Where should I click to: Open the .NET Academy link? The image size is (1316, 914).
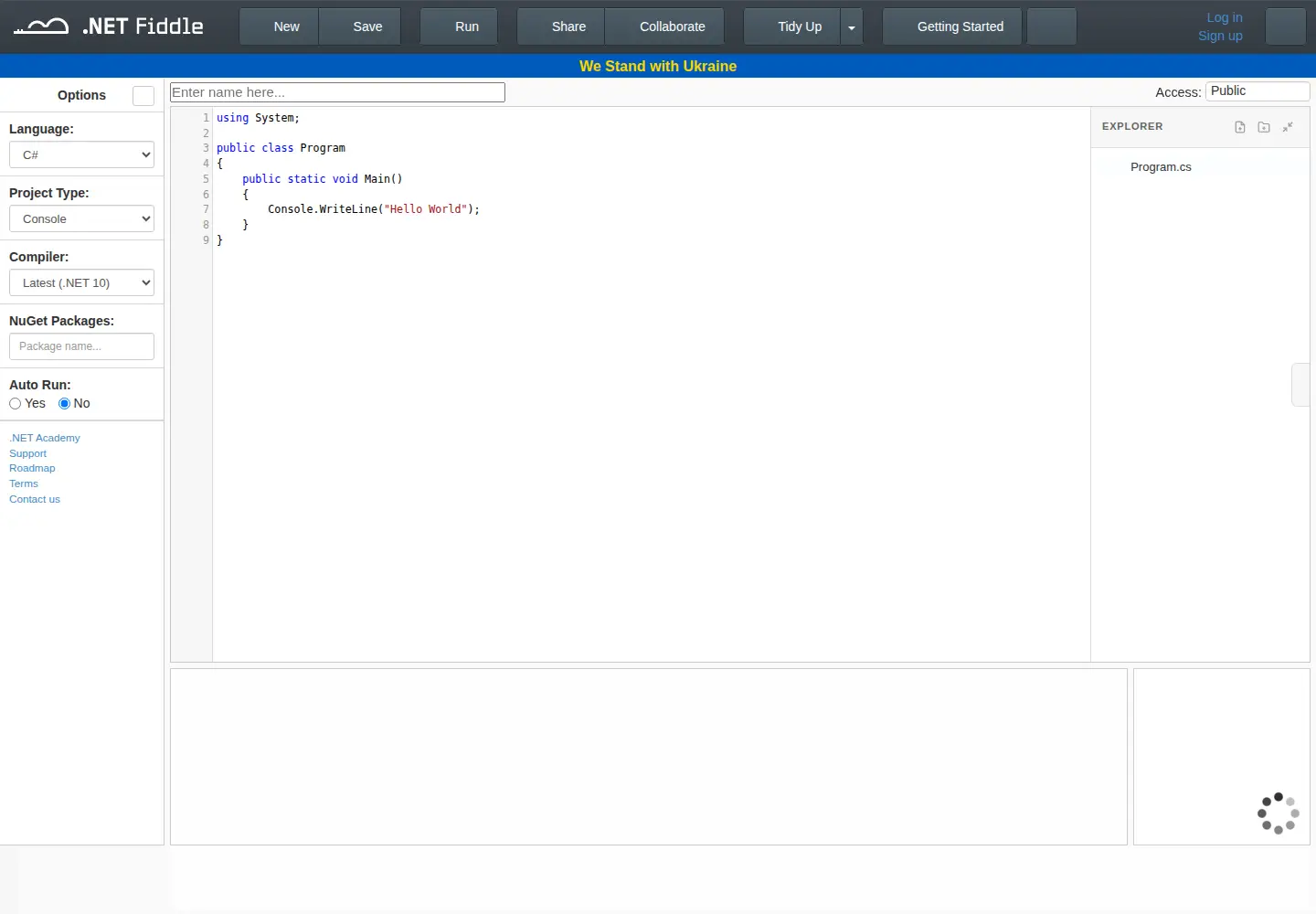(45, 438)
